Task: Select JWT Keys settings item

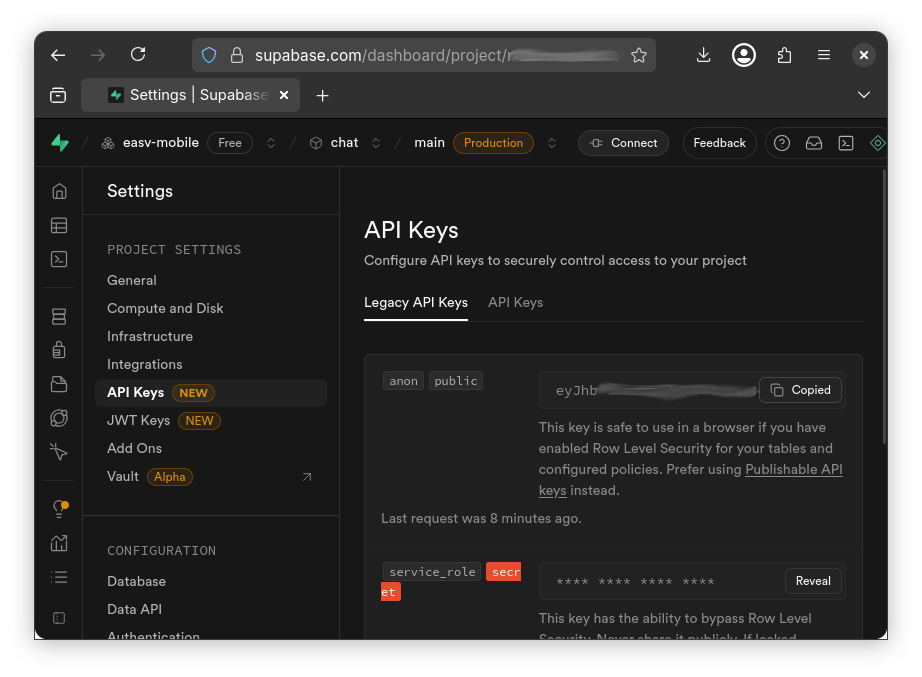Action: 163,421
